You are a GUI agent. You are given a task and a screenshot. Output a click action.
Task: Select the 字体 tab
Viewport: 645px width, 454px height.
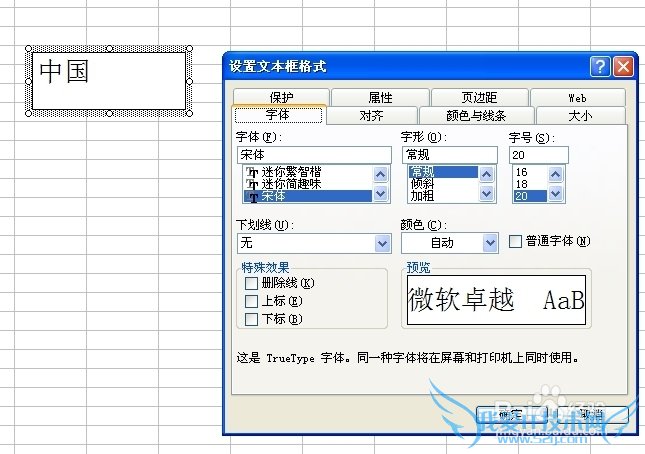pos(278,115)
